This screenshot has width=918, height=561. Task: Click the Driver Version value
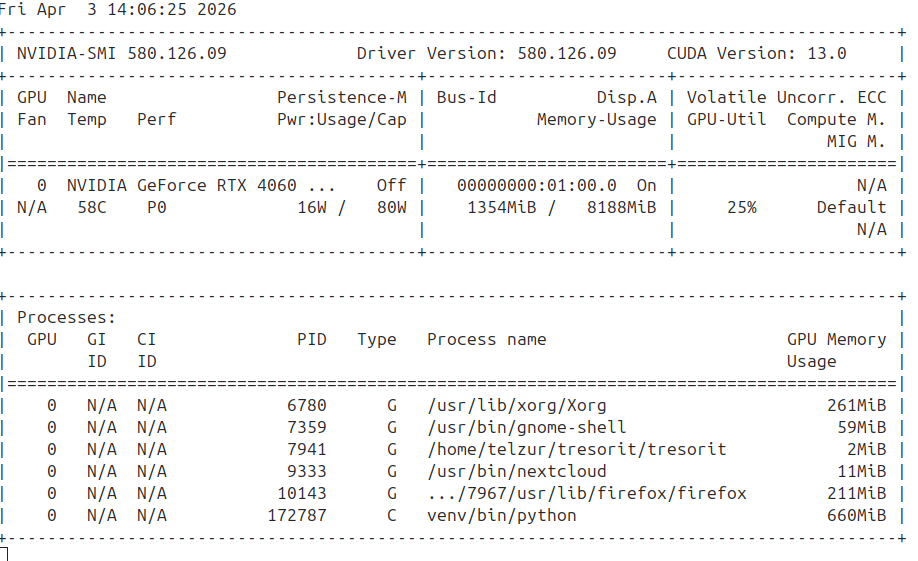tap(567, 53)
